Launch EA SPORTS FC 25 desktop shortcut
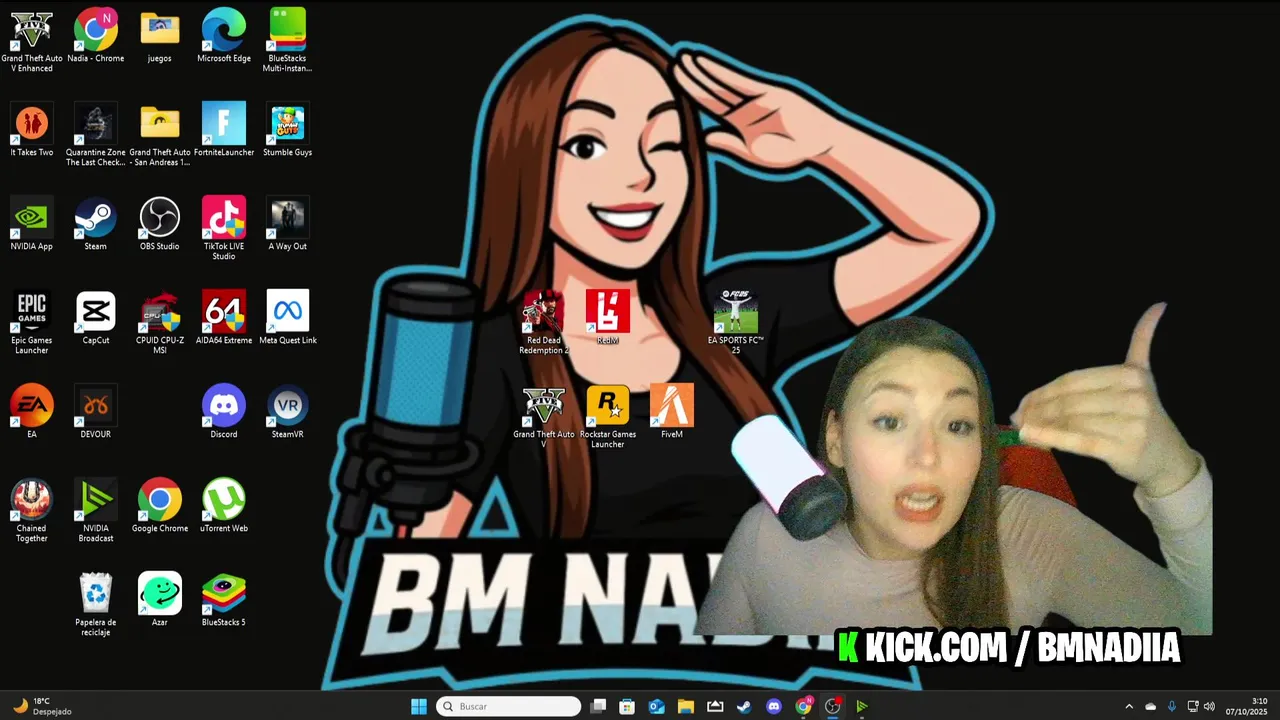The width and height of the screenshot is (1280, 720). pos(736,322)
